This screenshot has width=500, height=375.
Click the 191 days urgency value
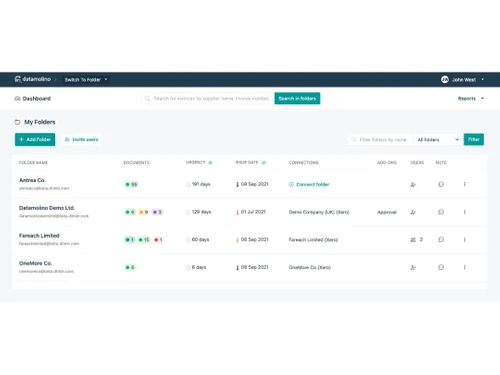[x=201, y=184]
